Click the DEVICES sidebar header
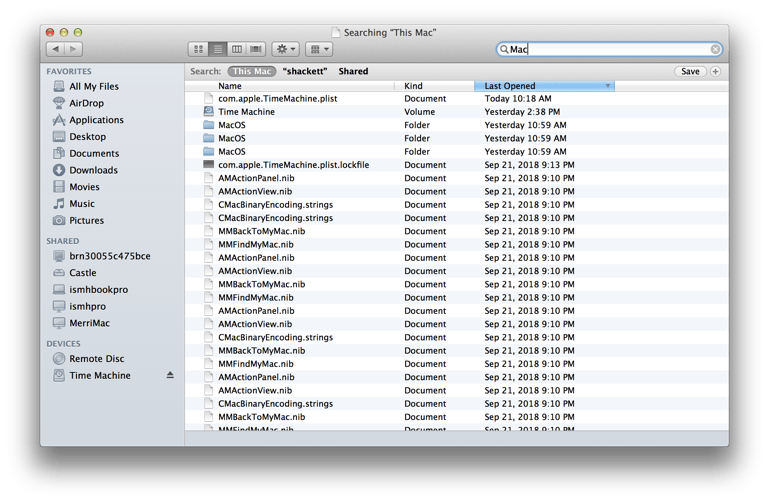 coord(63,344)
